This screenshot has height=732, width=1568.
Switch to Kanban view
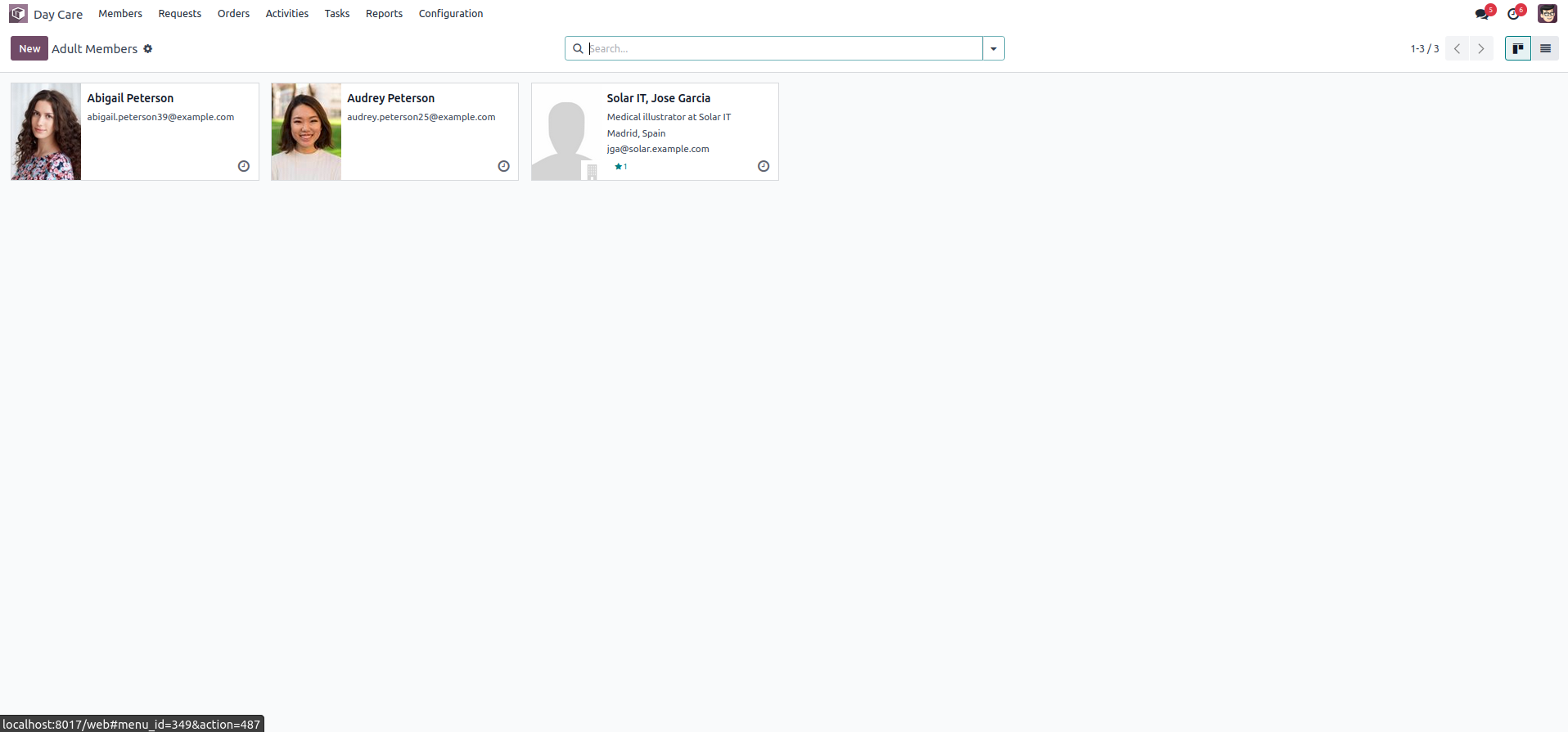tap(1518, 48)
